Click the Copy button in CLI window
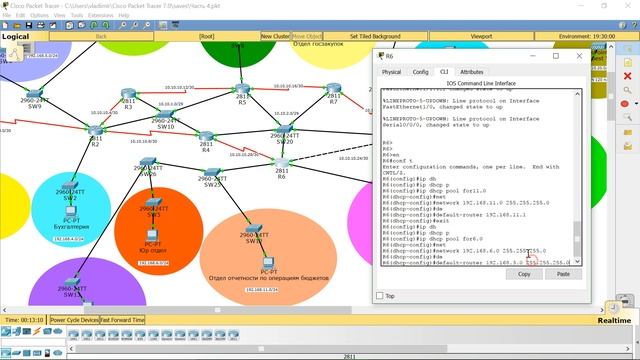 coord(524,274)
